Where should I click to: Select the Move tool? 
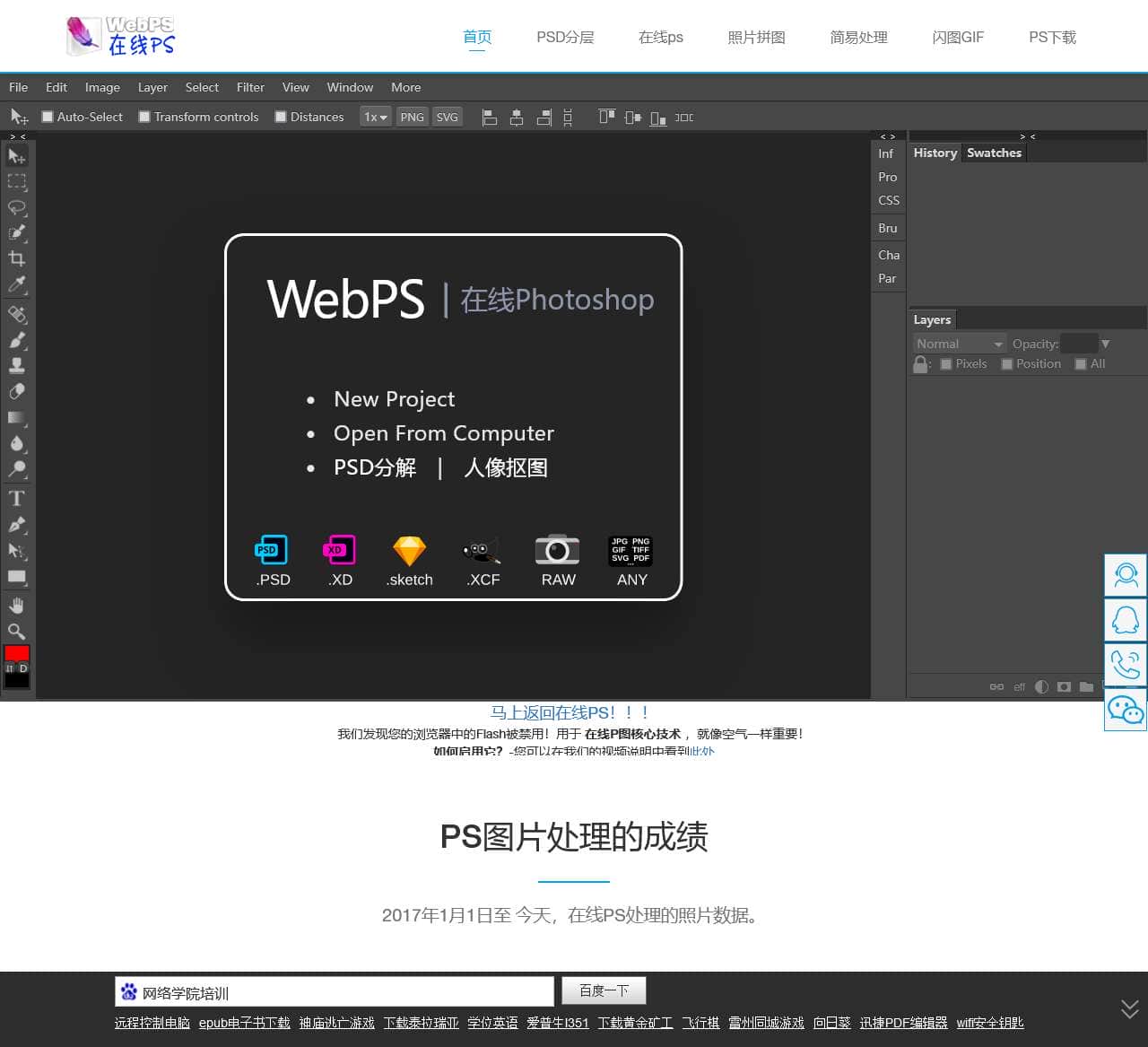[x=17, y=154]
